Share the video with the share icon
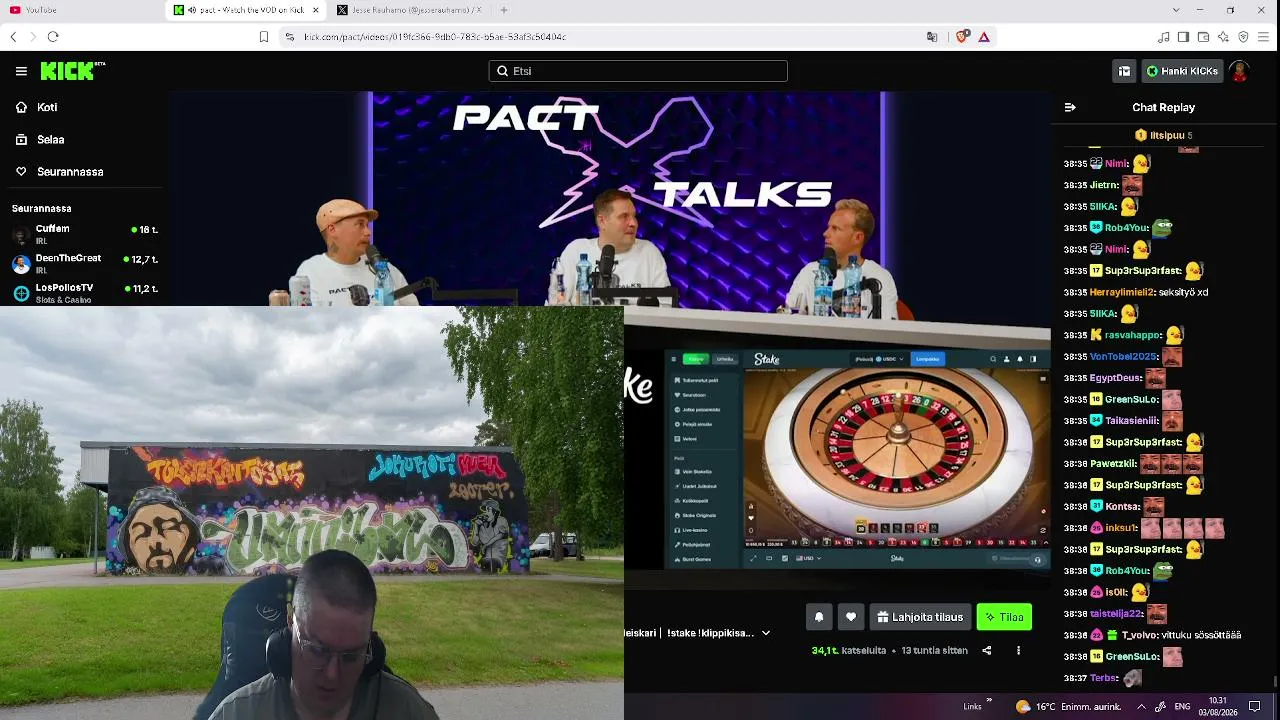This screenshot has height=720, width=1280. click(987, 650)
